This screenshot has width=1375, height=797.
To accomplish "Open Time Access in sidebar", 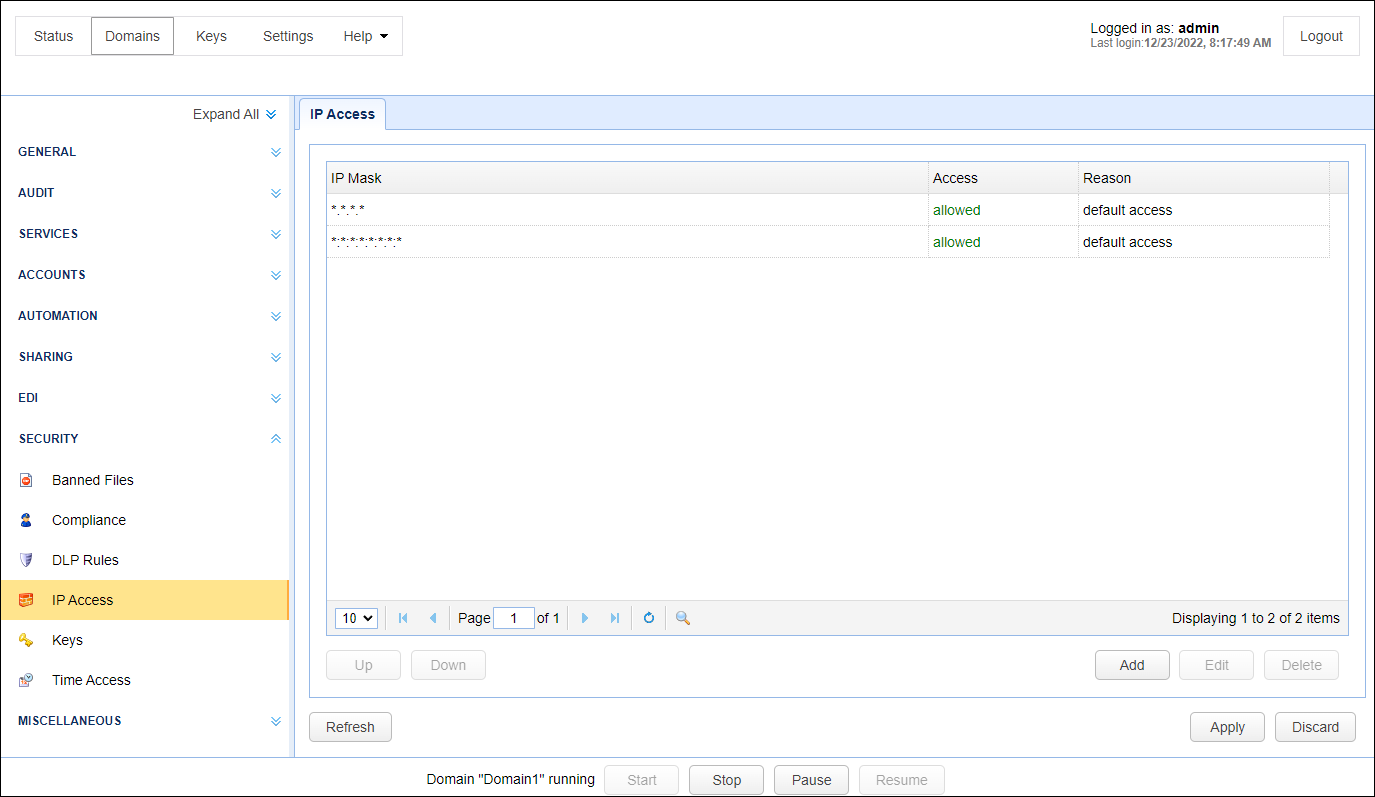I will [91, 680].
